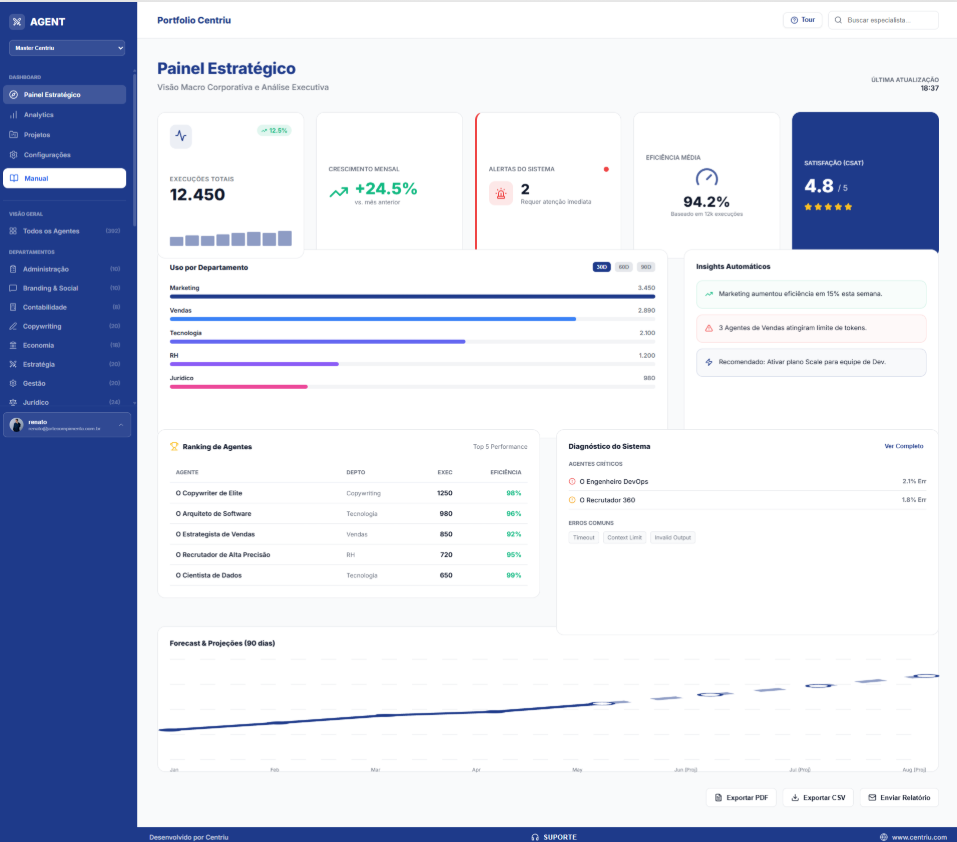Click the Marketing efficiency insight card
This screenshot has height=842, width=957.
[x=811, y=294]
